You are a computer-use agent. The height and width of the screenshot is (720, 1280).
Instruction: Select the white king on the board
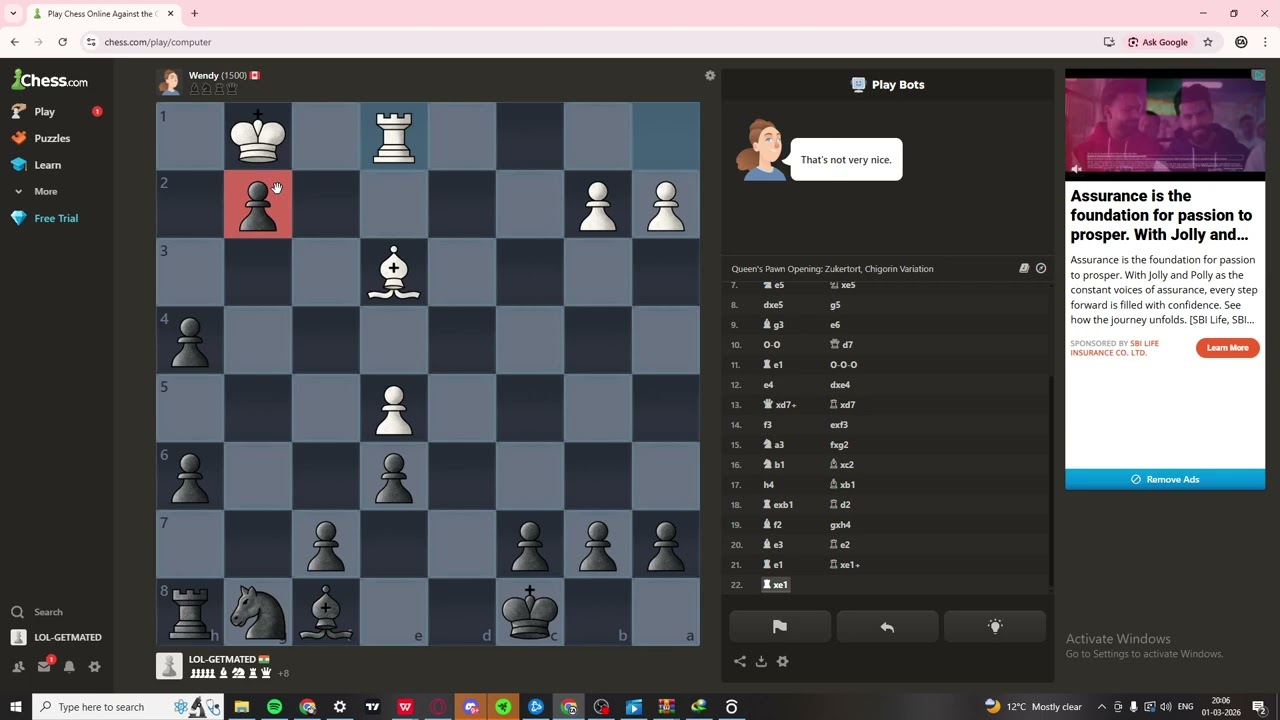pos(258,136)
